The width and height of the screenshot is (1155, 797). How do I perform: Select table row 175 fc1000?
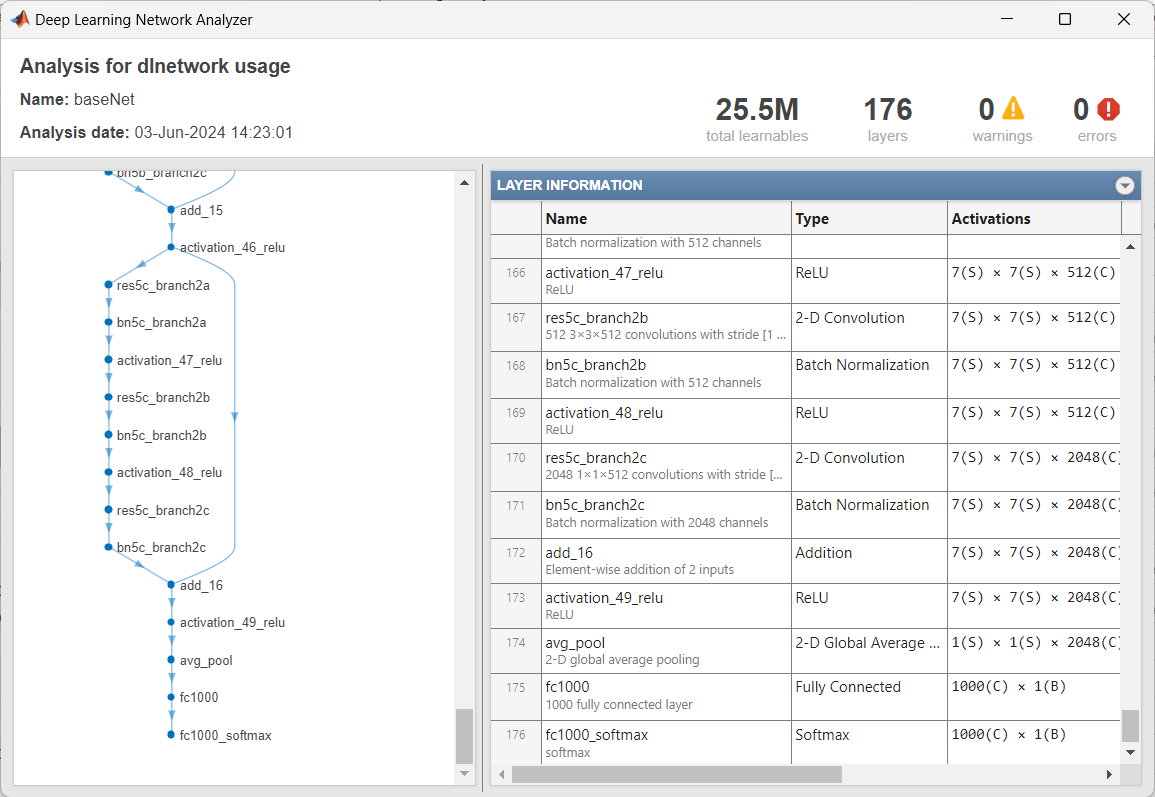[805, 696]
